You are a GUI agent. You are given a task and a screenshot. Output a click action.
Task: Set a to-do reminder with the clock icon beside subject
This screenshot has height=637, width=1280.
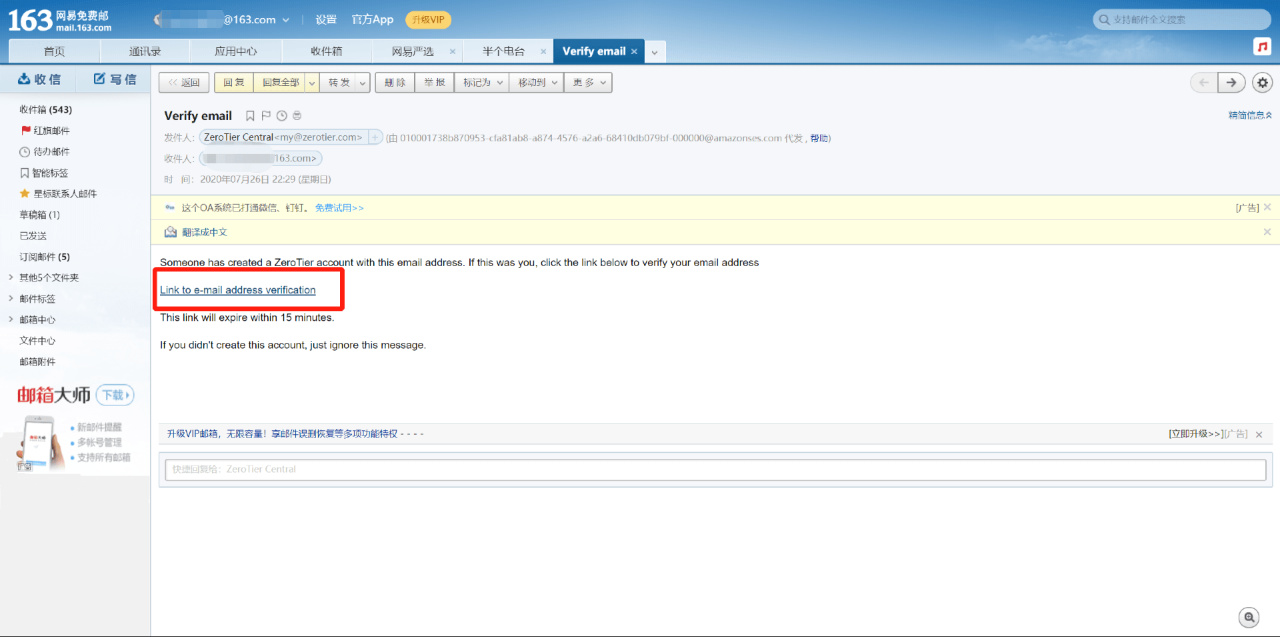point(282,116)
